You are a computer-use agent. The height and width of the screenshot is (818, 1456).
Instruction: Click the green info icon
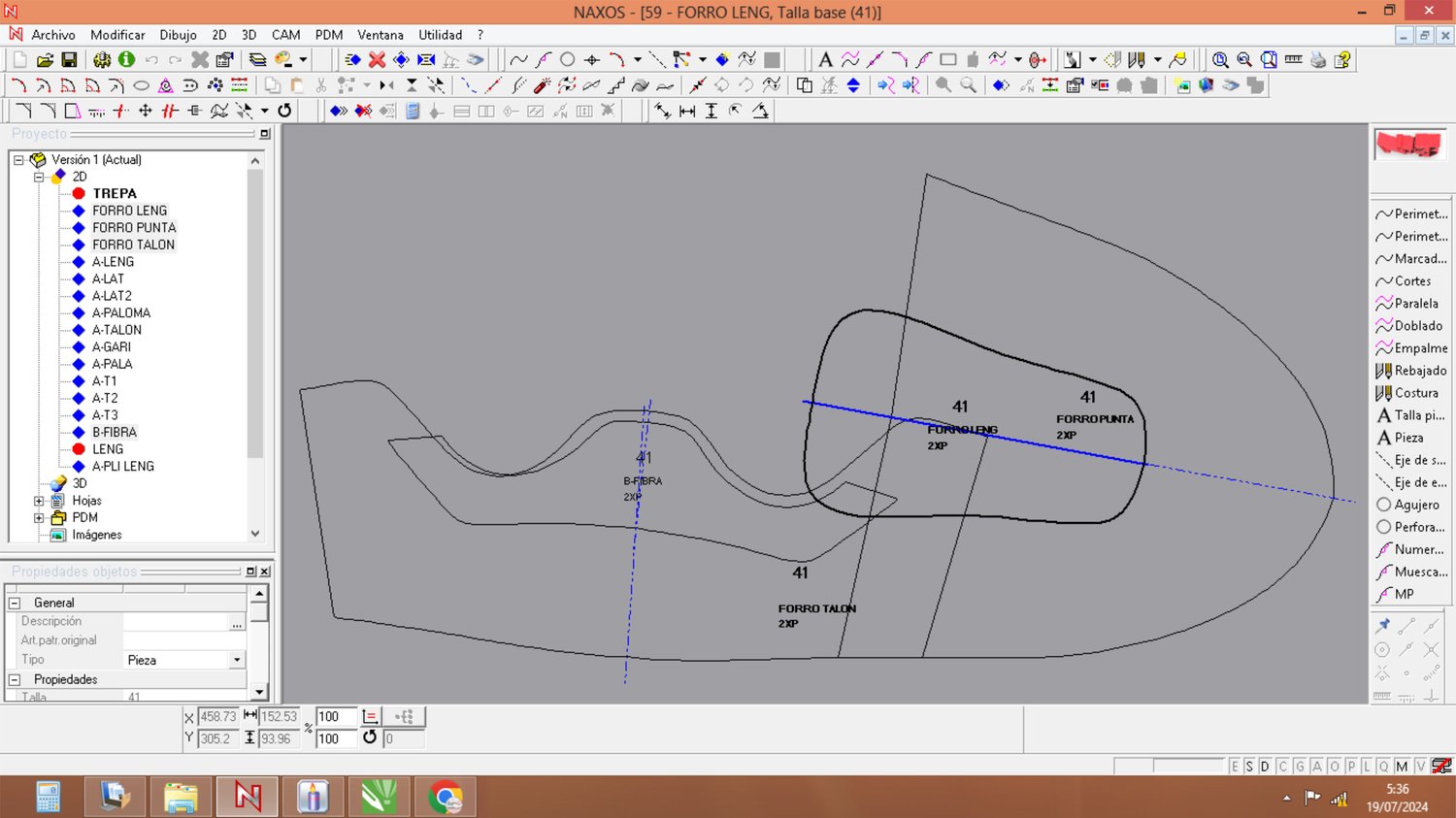126,60
